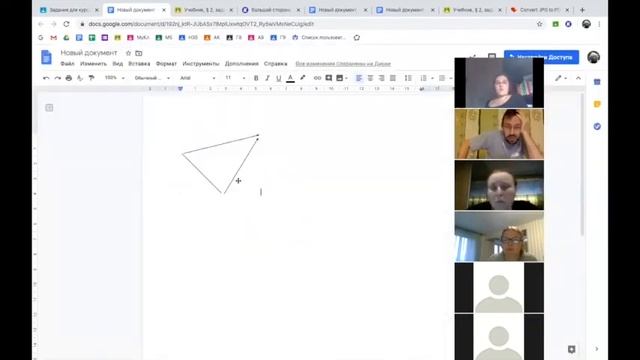Reload the page in browser

[66, 24]
